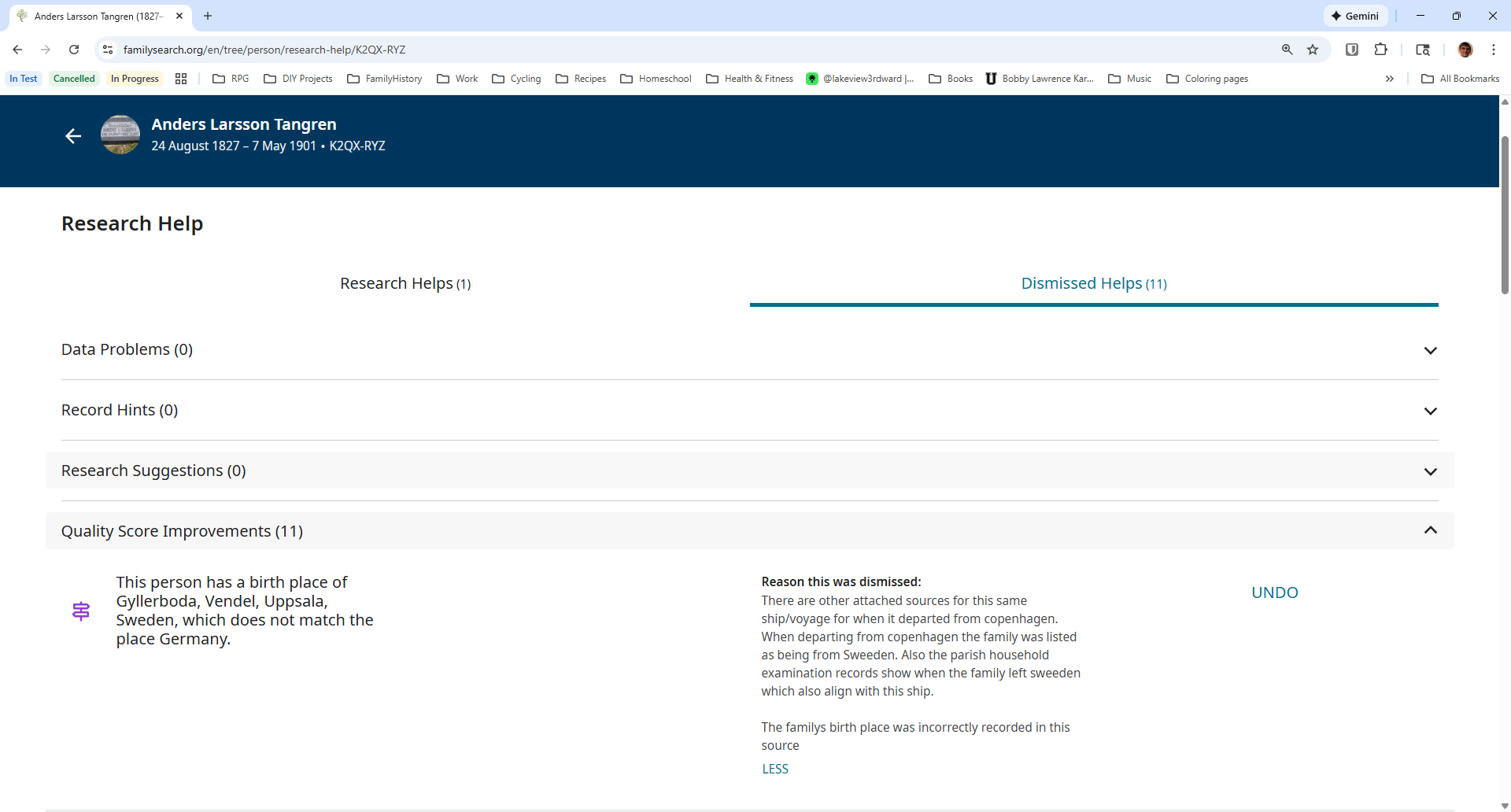Expand the Data Problems (0) section

750,349
